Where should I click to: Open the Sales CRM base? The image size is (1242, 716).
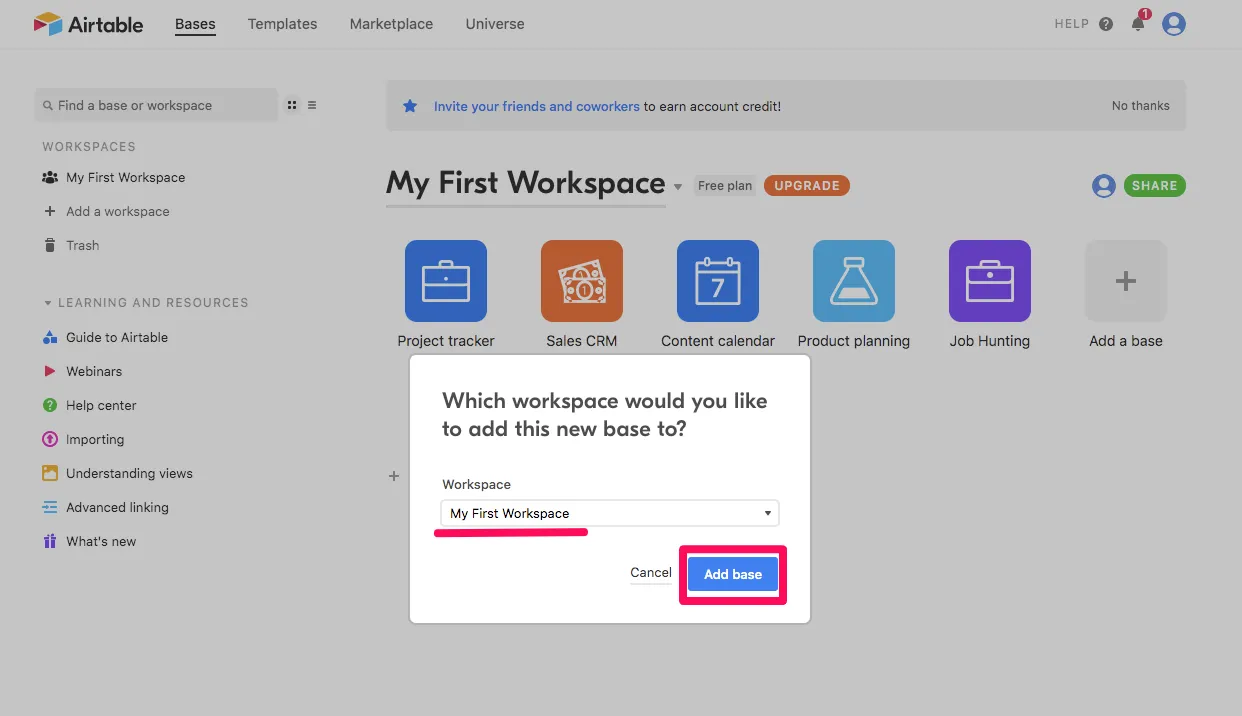582,281
